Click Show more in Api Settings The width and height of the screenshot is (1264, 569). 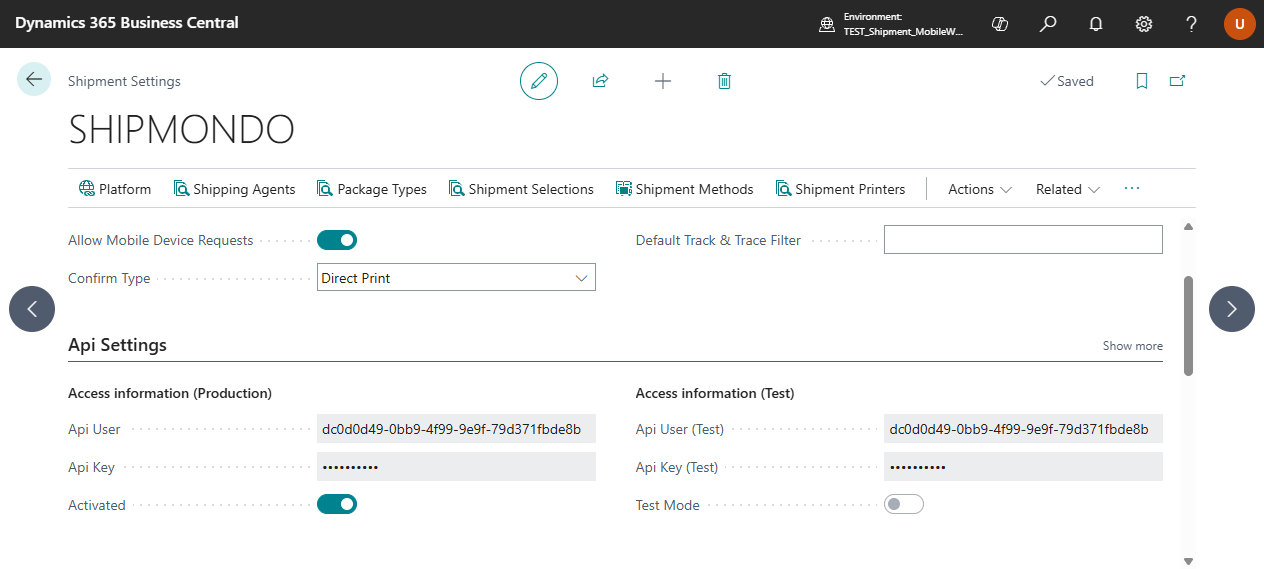pos(1133,346)
